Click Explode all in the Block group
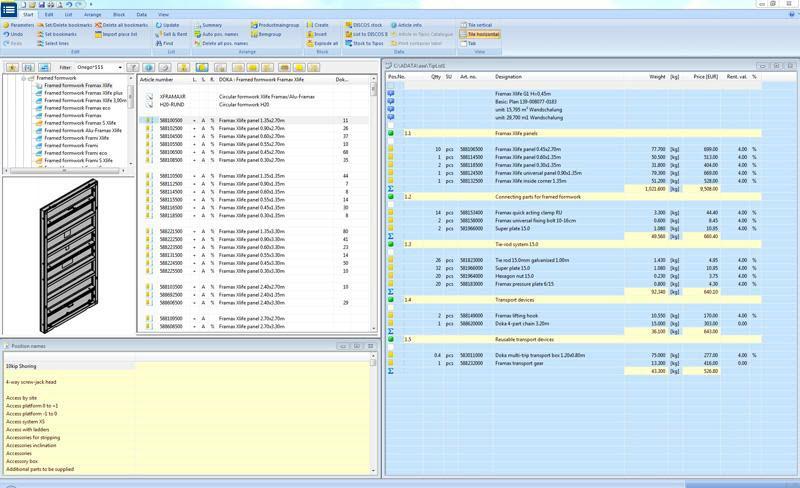 pyautogui.click(x=322, y=43)
